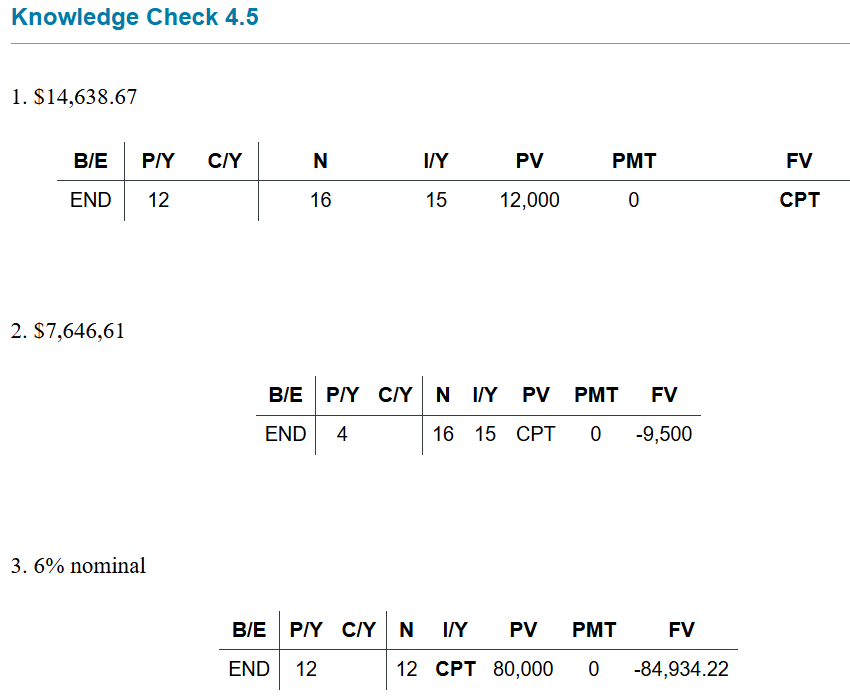This screenshot has width=850, height=697.
Task: Select the -84,934.22 FV value
Action: [x=681, y=669]
